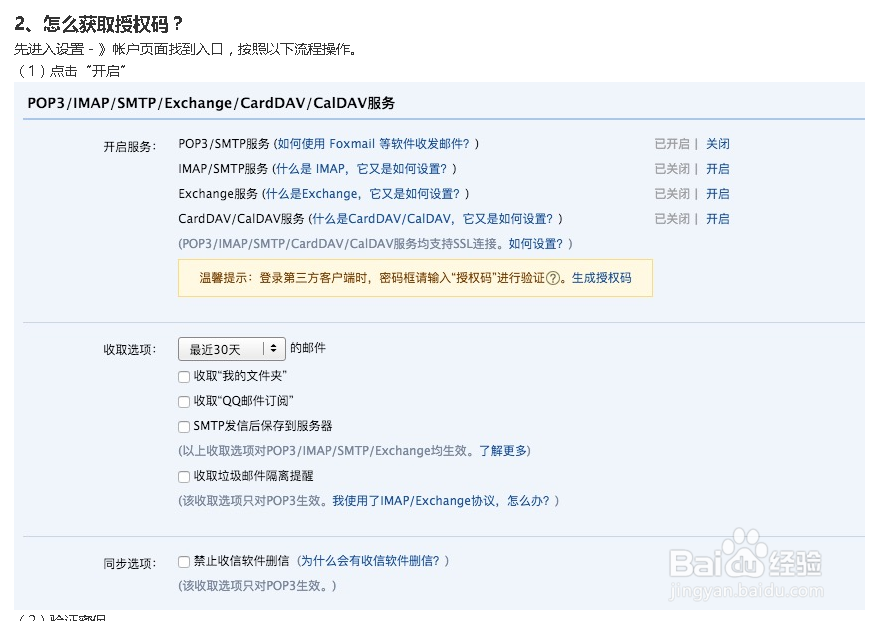The height and width of the screenshot is (621, 873).
Task: 开启 CardDAV/CalDAV服务
Action: pos(718,218)
